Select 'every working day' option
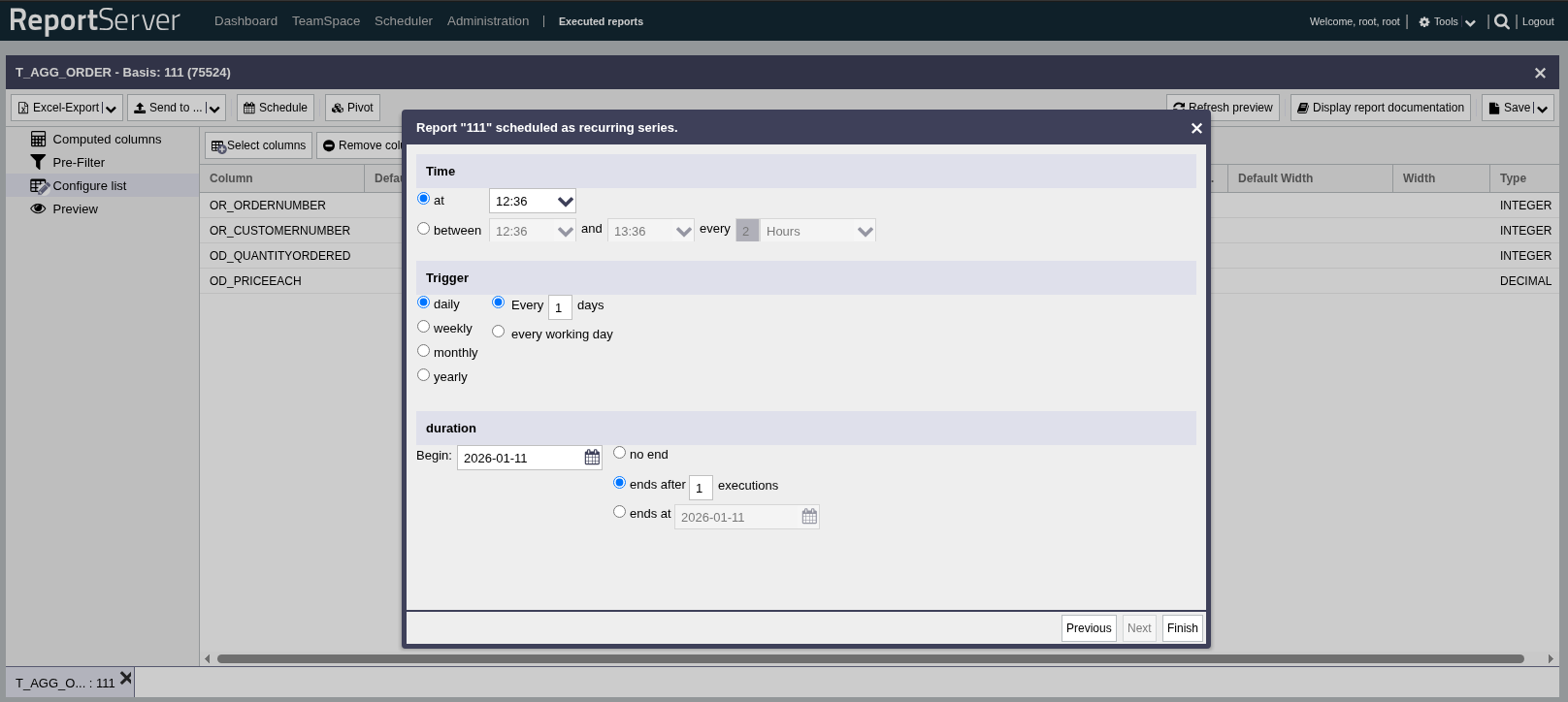Screen dimensions: 1568x702 point(499,332)
